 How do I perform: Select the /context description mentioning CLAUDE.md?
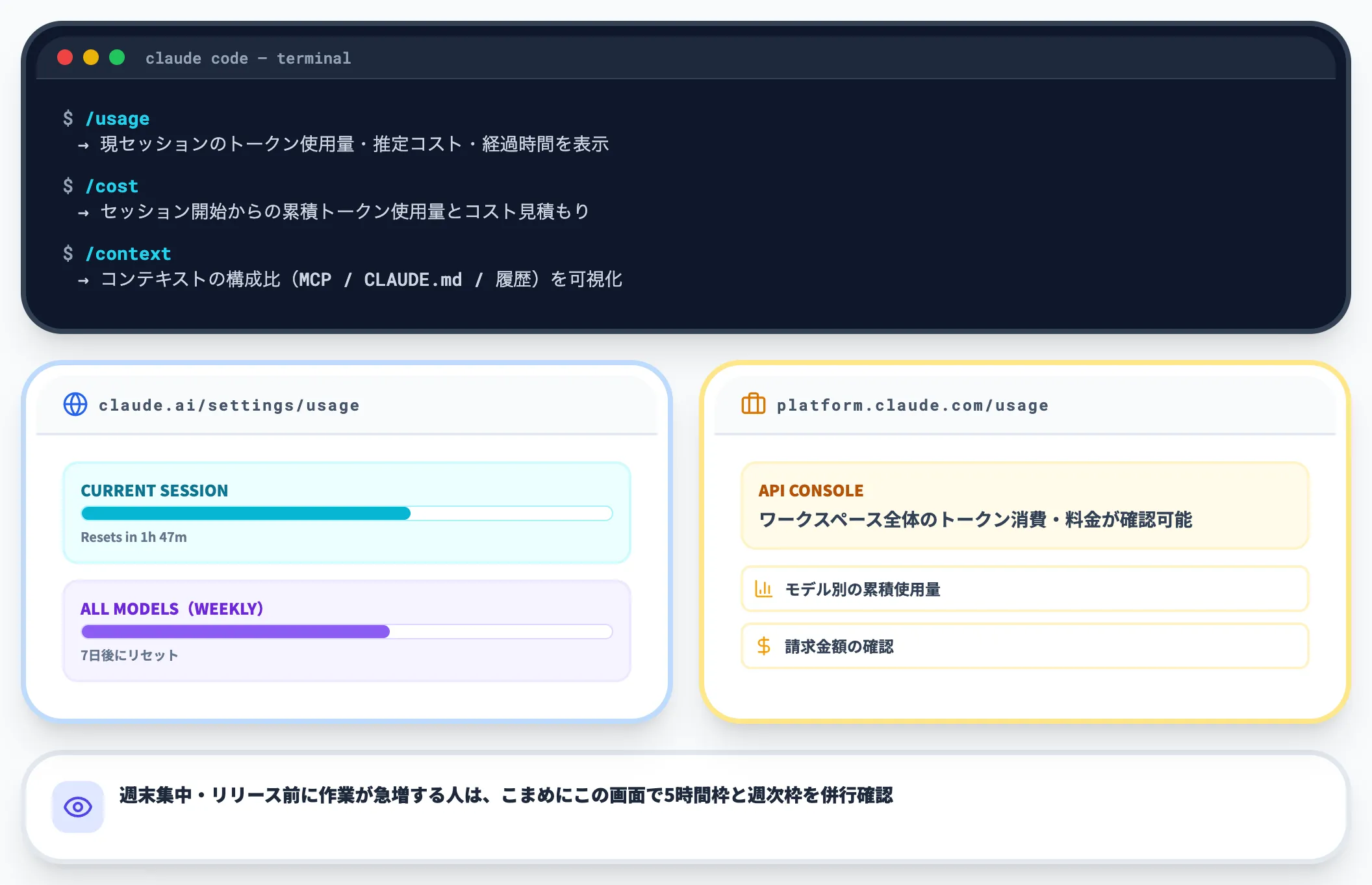(x=361, y=279)
